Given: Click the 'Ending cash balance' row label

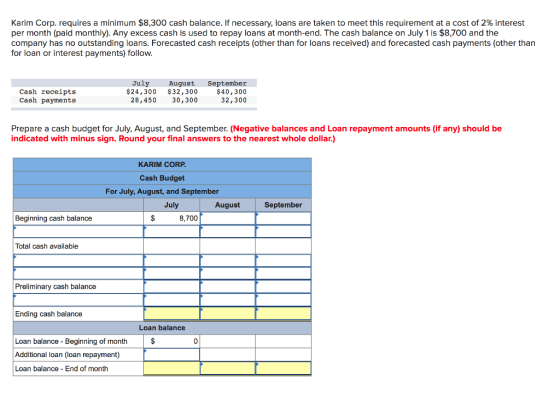Looking at the screenshot, I should (49, 314).
